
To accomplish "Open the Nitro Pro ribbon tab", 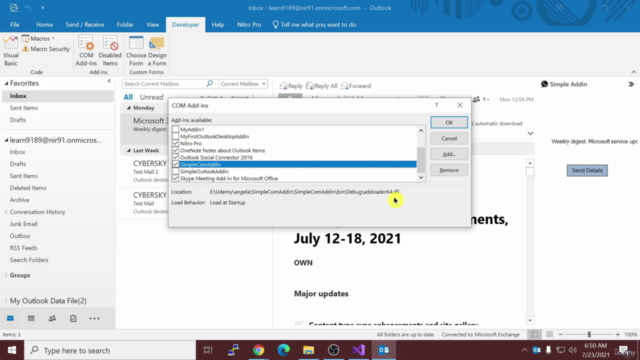I will 249,24.
